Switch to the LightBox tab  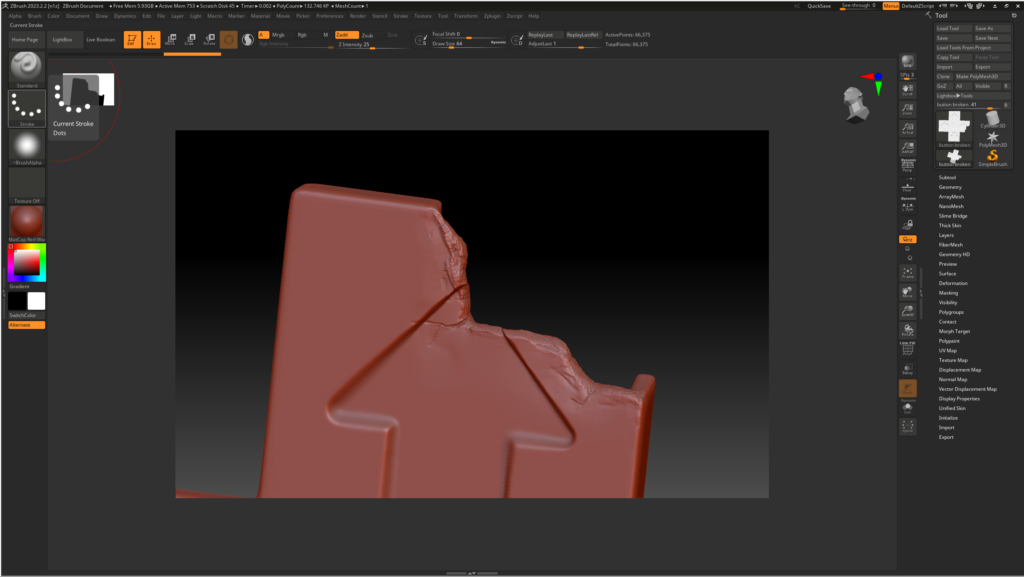(x=63, y=39)
